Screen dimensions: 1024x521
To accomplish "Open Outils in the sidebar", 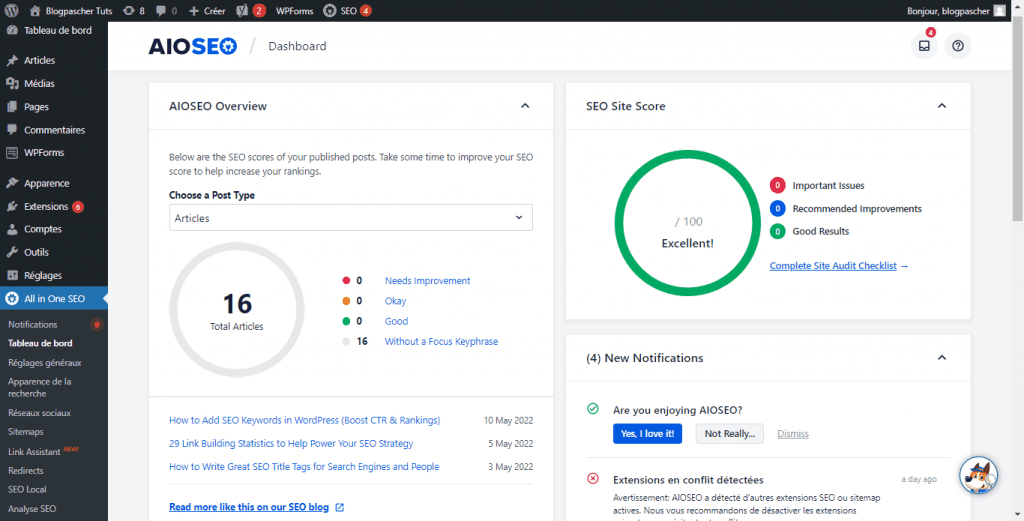I will (54, 252).
